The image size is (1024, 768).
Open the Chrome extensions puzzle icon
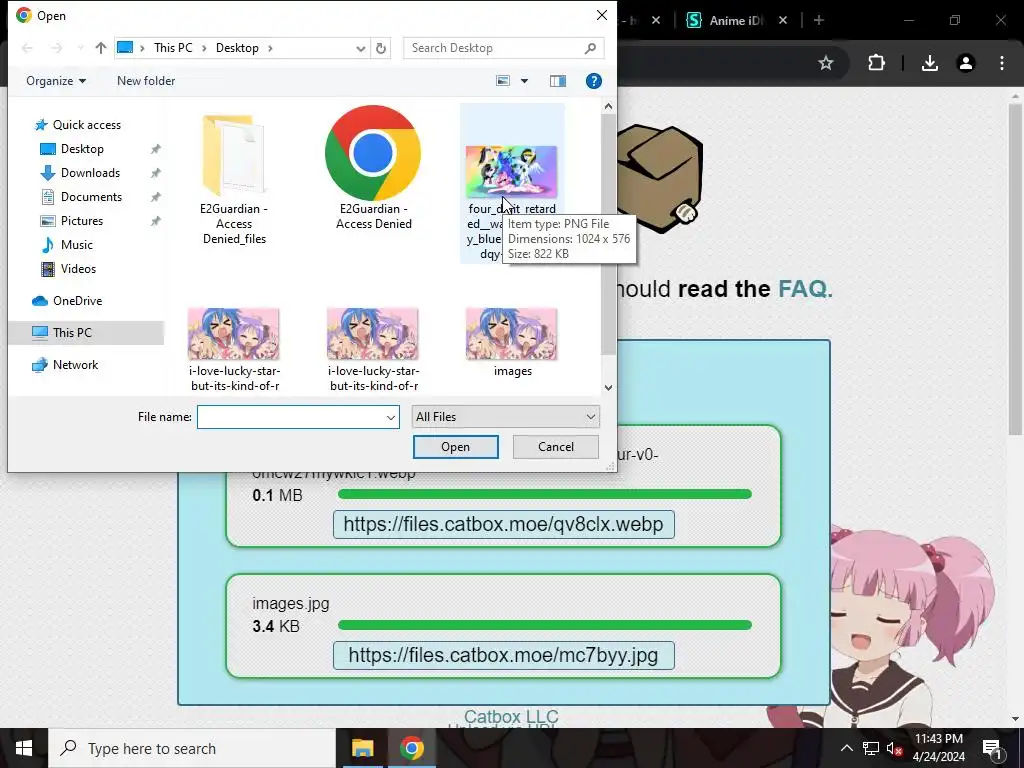876,63
